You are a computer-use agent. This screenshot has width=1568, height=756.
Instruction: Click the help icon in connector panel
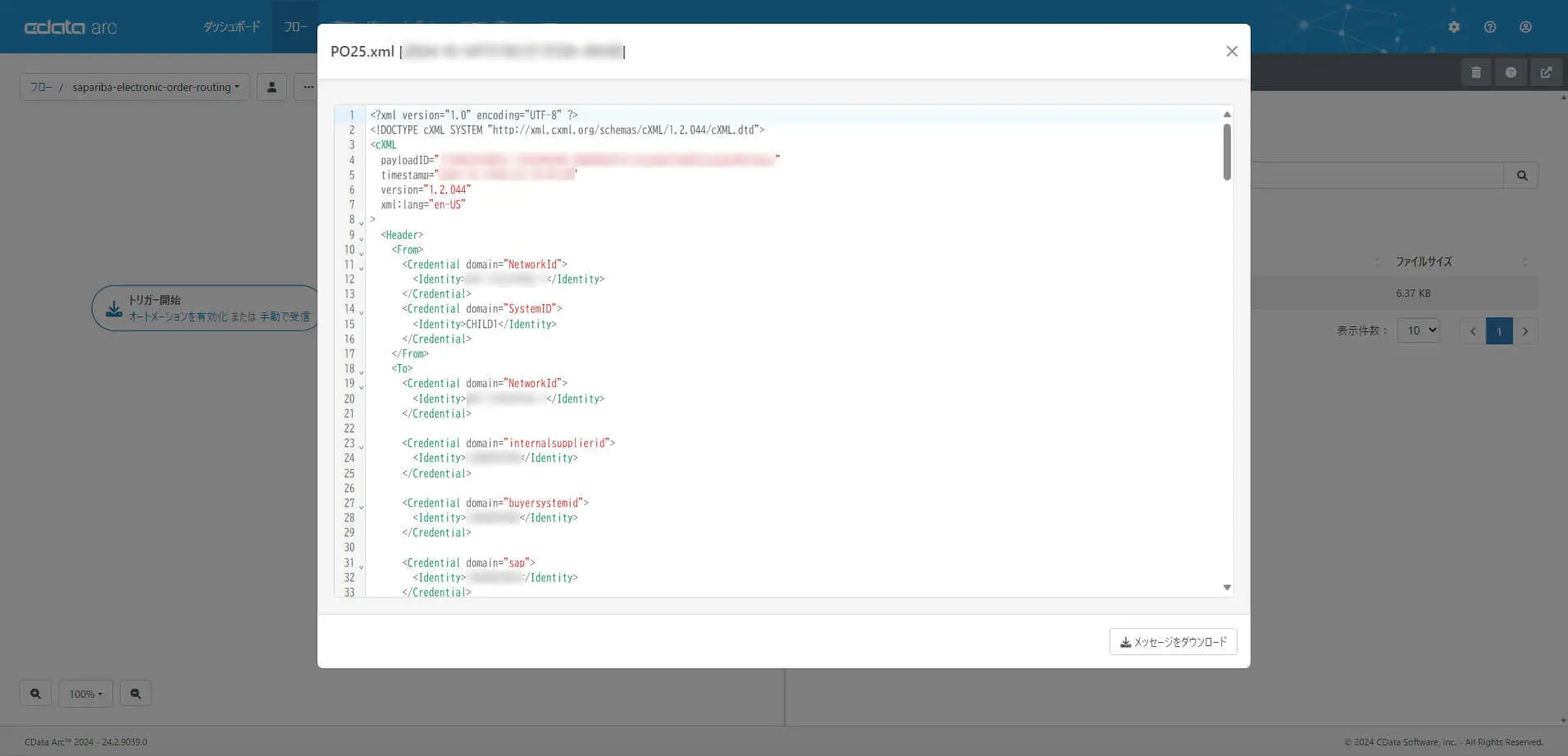coord(1511,72)
